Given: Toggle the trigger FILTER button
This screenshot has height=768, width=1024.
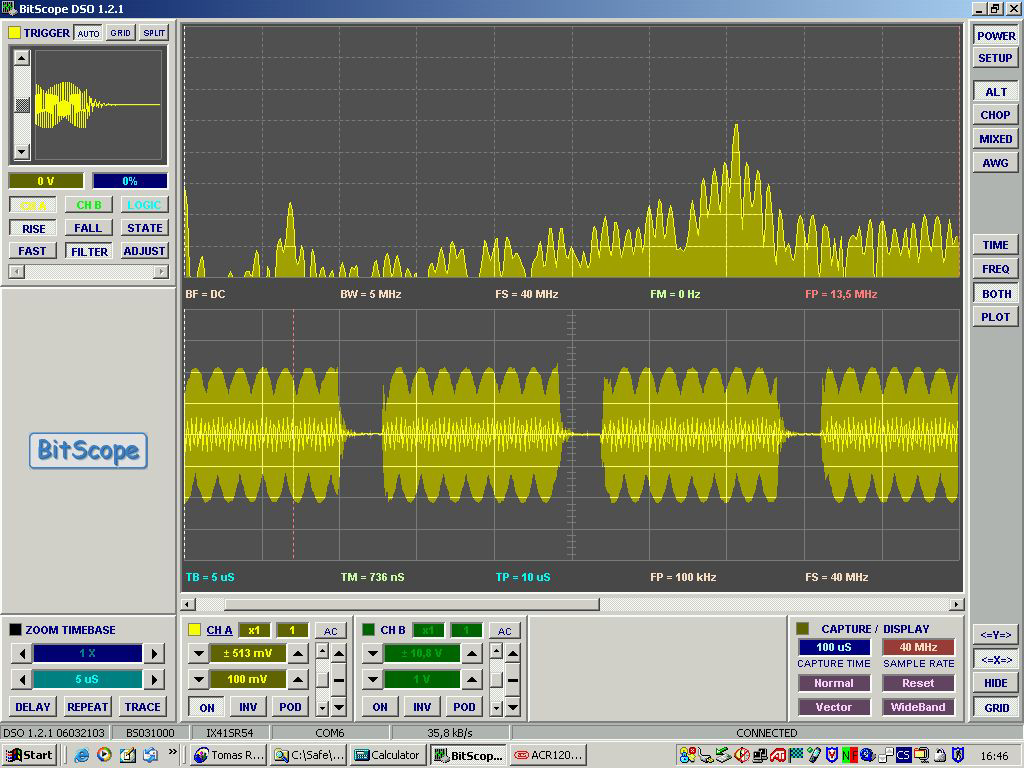Looking at the screenshot, I should (89, 251).
